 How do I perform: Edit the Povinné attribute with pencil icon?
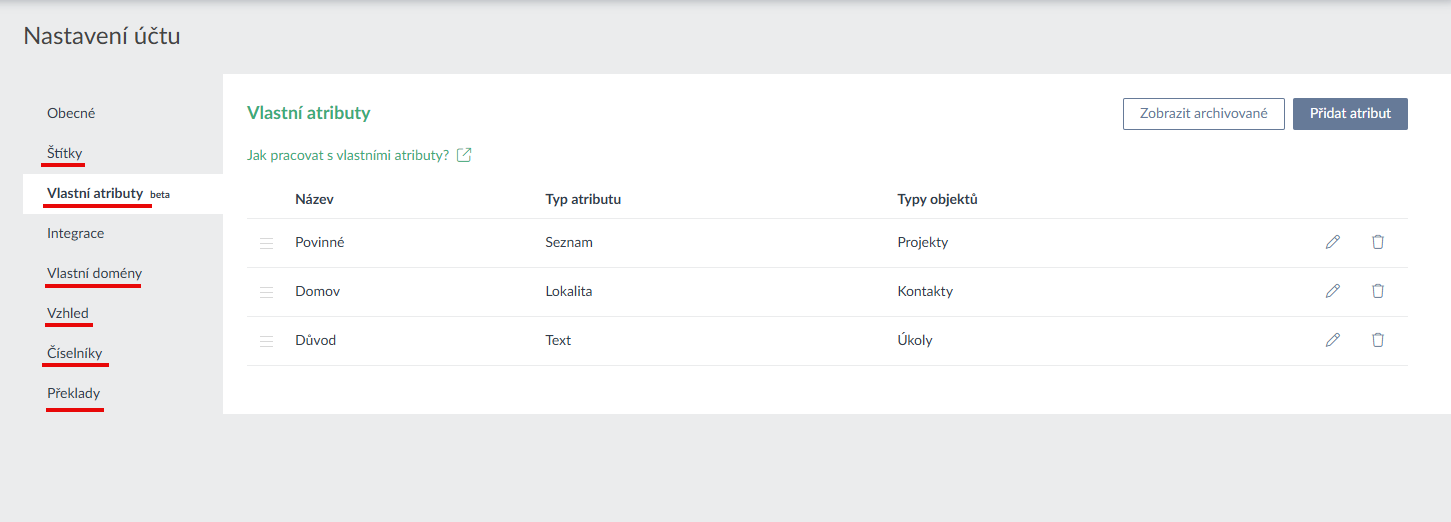click(x=1332, y=242)
